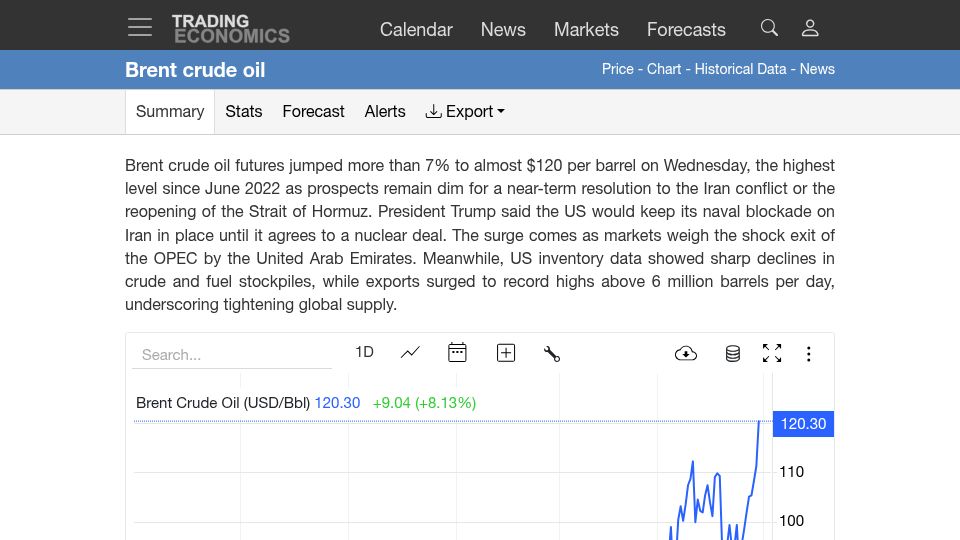Open News in top navigation
The image size is (960, 540).
coord(503,29)
